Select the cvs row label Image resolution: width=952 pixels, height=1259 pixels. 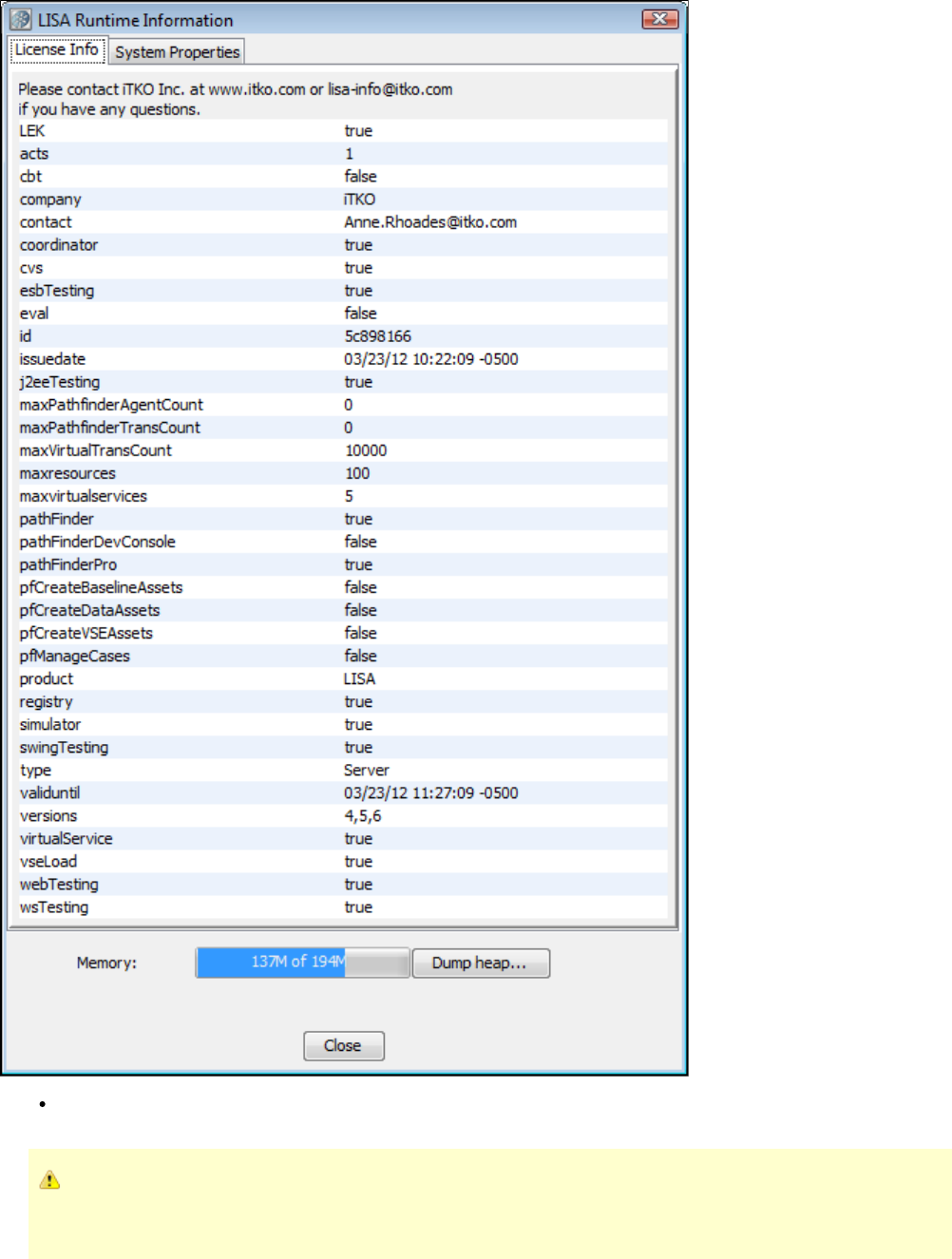click(31, 268)
